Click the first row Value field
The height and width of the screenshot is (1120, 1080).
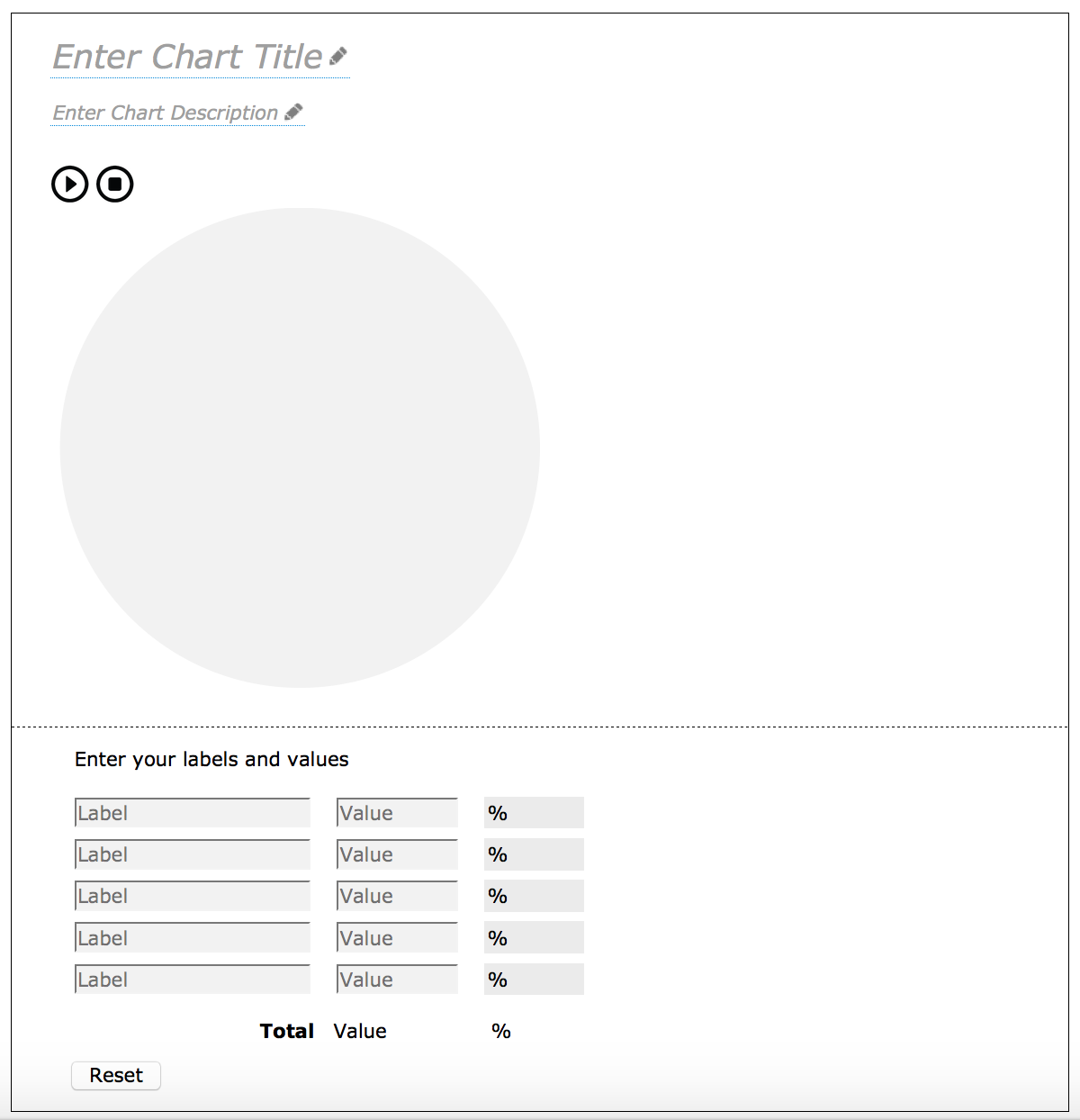[x=397, y=813]
